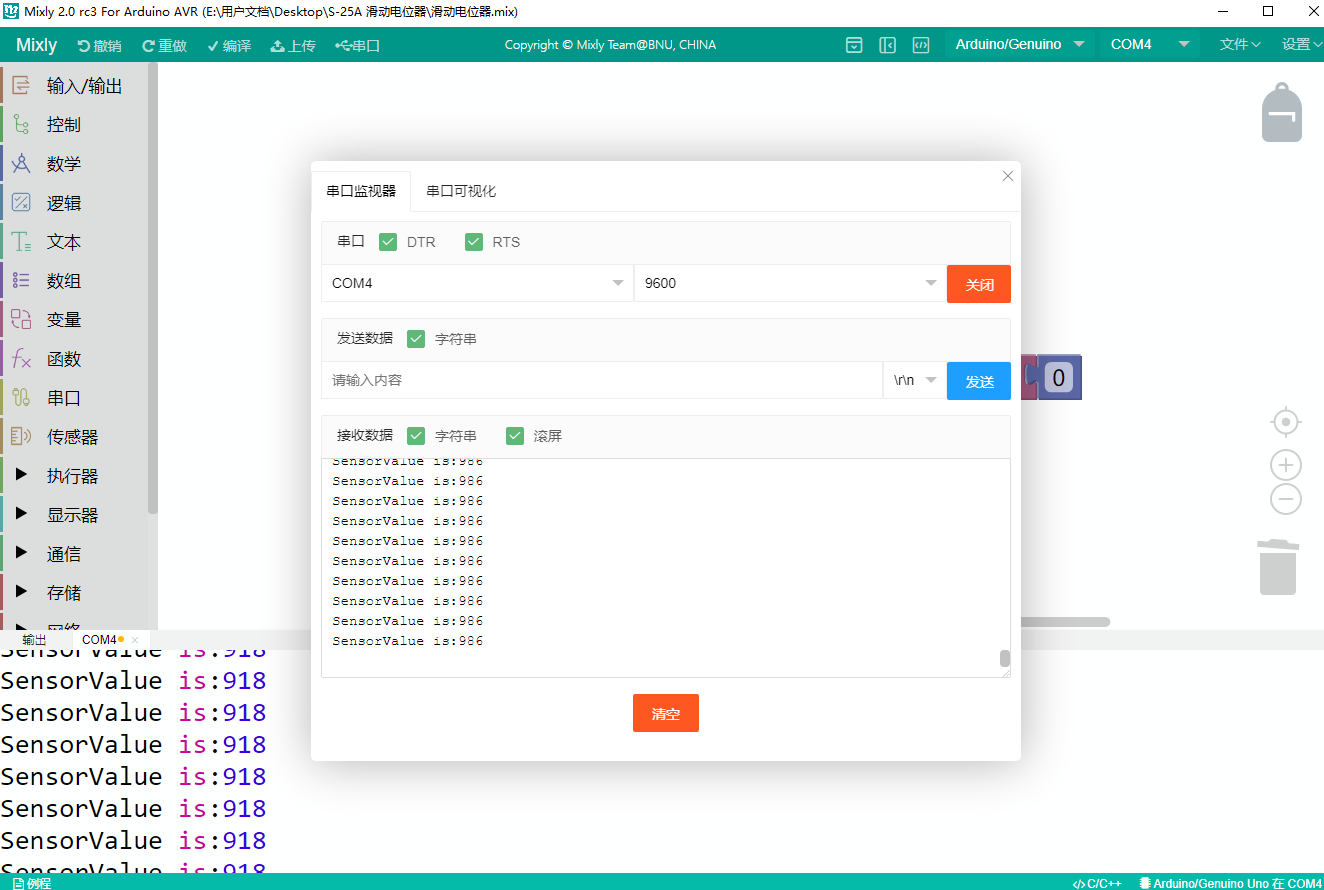Image resolution: width=1324 pixels, height=890 pixels.
Task: Switch to the 串口可视化 tab
Action: 461,191
